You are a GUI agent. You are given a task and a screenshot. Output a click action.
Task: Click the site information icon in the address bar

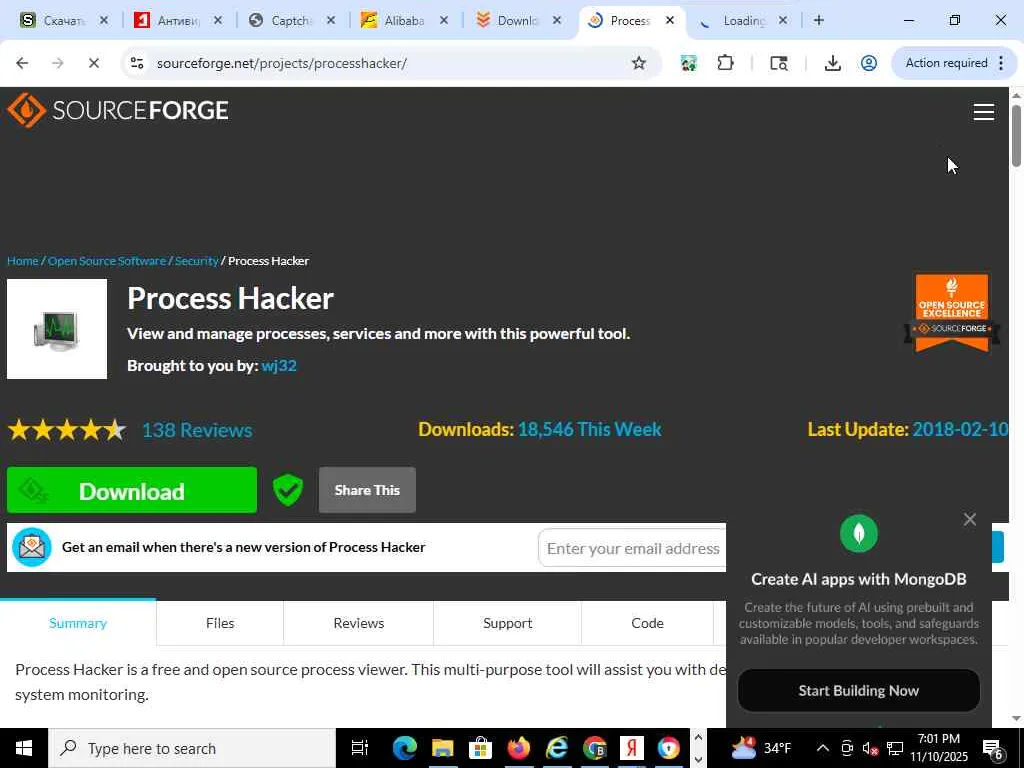tap(136, 63)
